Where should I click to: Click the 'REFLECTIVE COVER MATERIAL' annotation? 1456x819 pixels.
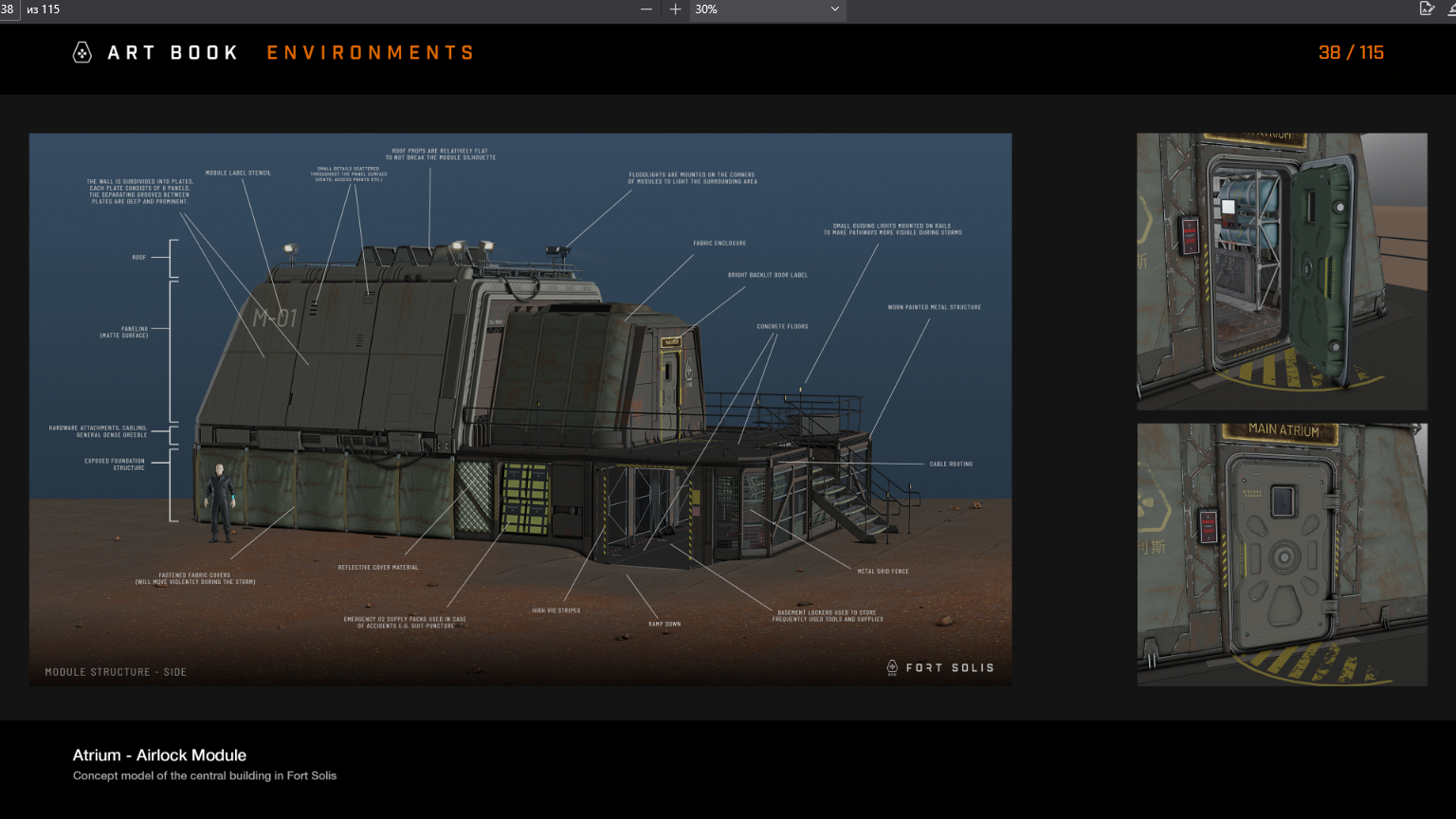click(378, 567)
